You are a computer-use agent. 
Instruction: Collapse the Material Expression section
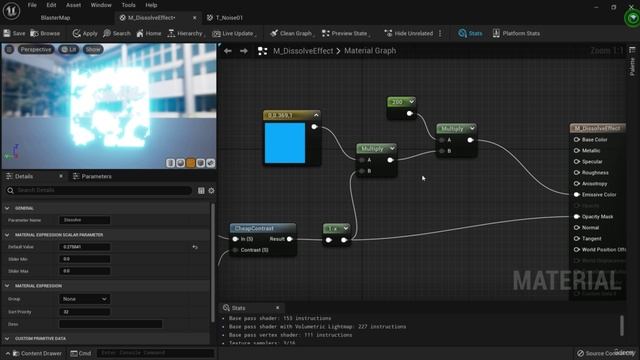coord(7,286)
